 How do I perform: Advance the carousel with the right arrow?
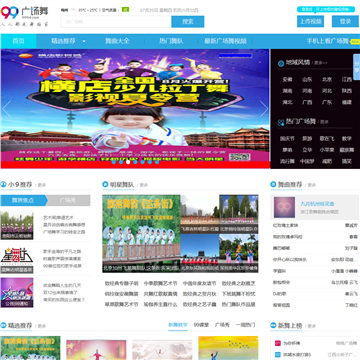[264, 109]
